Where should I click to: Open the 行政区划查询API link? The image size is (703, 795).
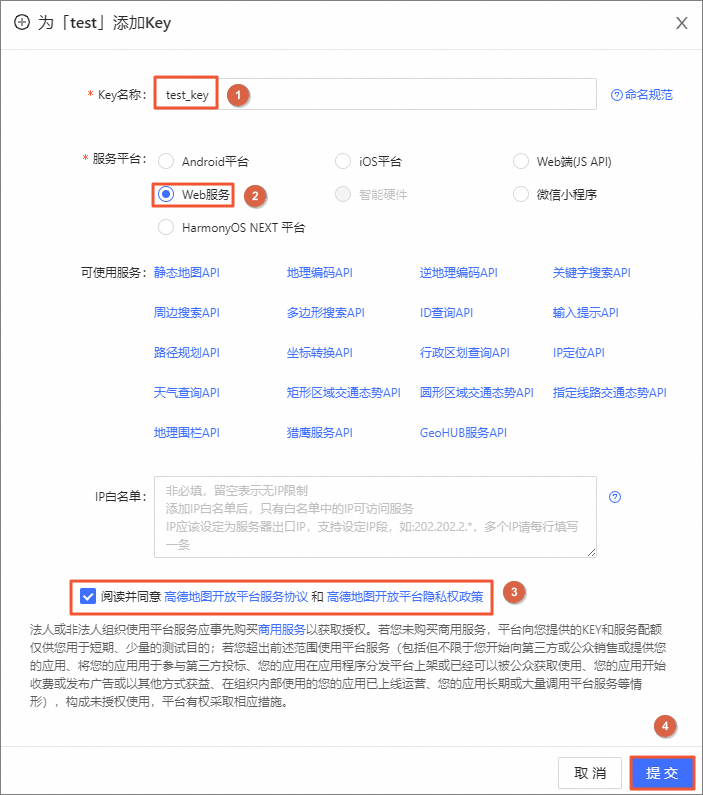(x=464, y=353)
